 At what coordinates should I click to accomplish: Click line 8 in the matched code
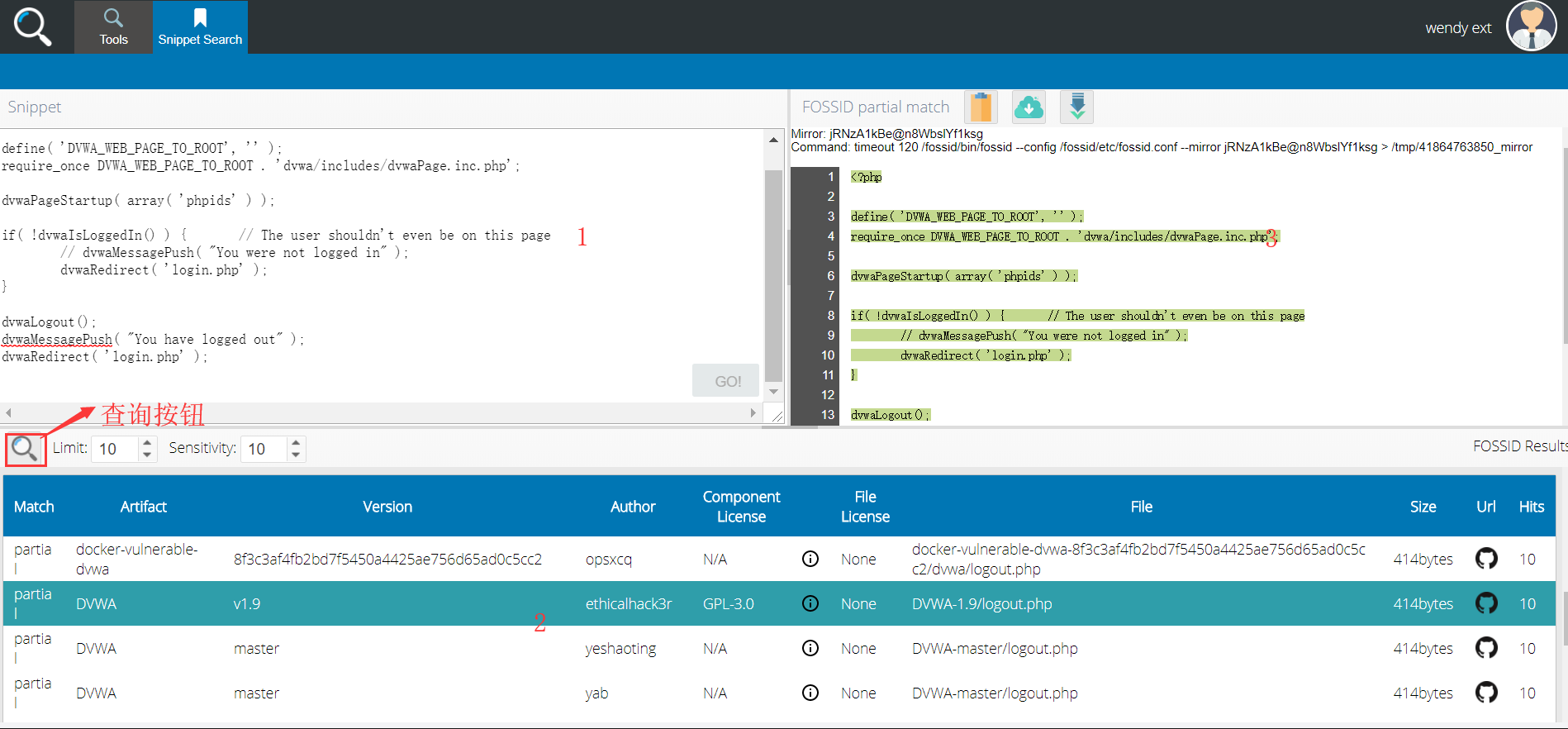click(1077, 316)
